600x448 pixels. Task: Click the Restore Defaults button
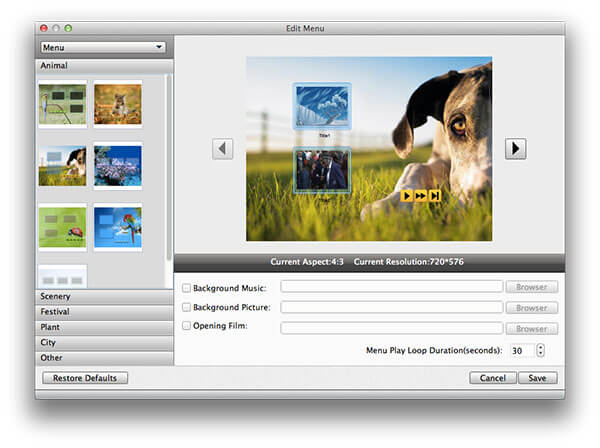(x=85, y=378)
